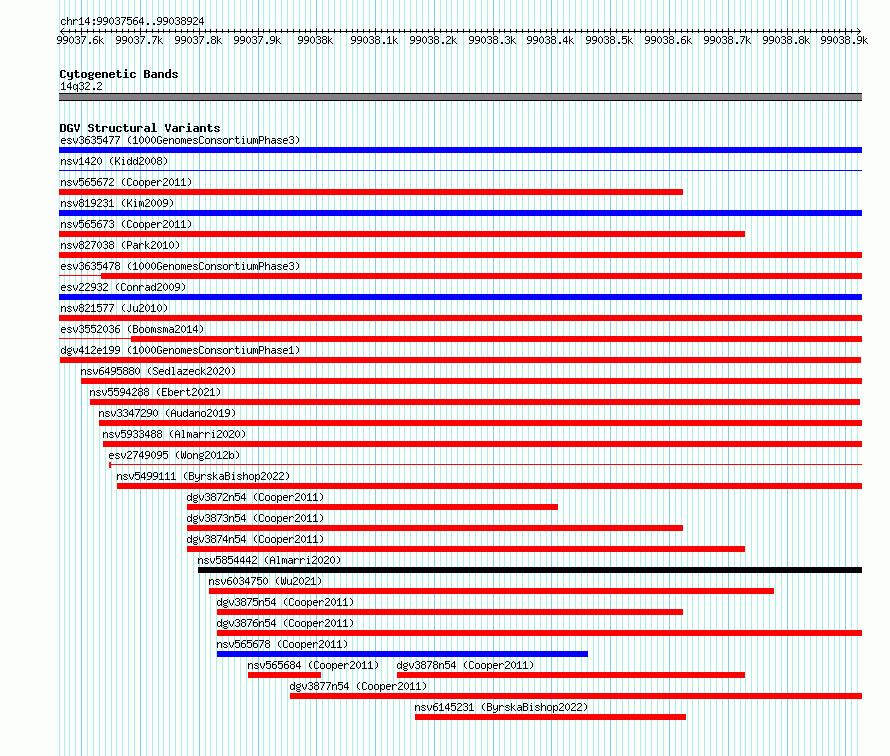
Task: Click esv3552036 (Boomsma2014) label
Action: tap(132, 329)
